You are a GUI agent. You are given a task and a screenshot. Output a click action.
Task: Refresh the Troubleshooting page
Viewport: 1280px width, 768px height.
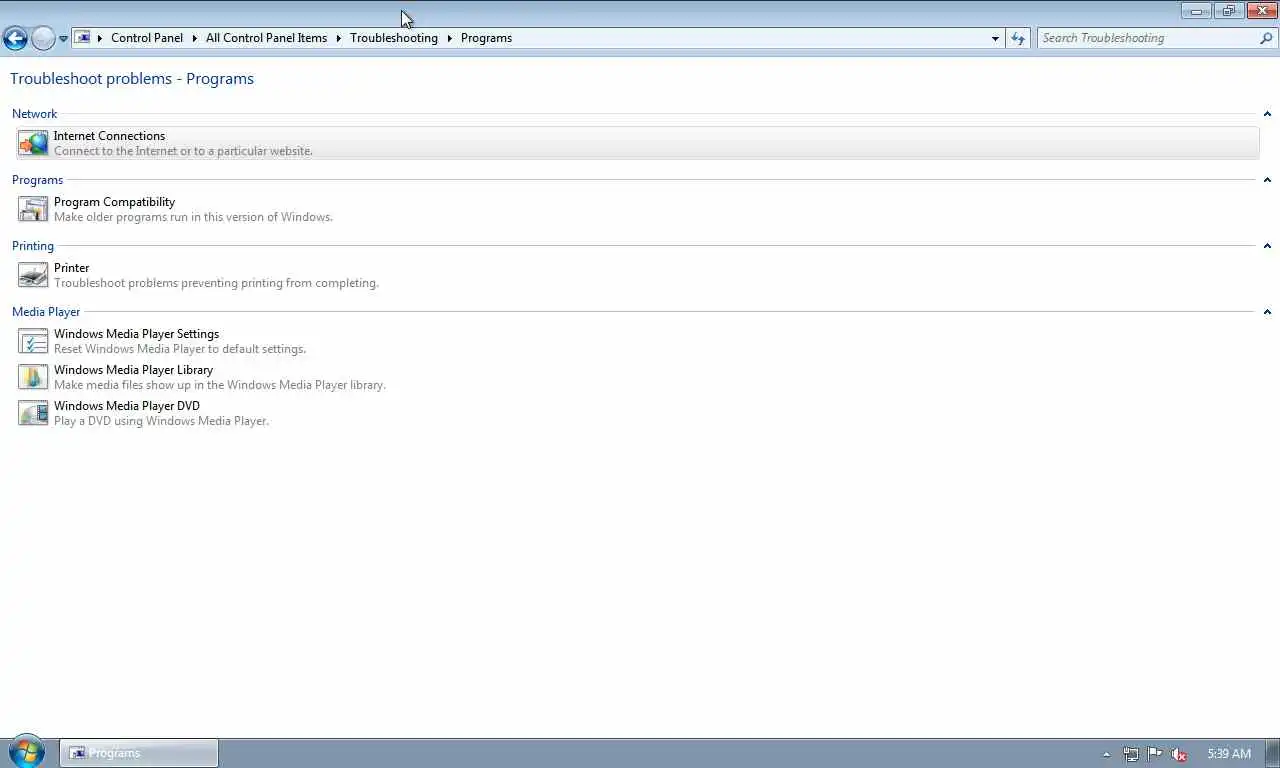coord(1018,38)
